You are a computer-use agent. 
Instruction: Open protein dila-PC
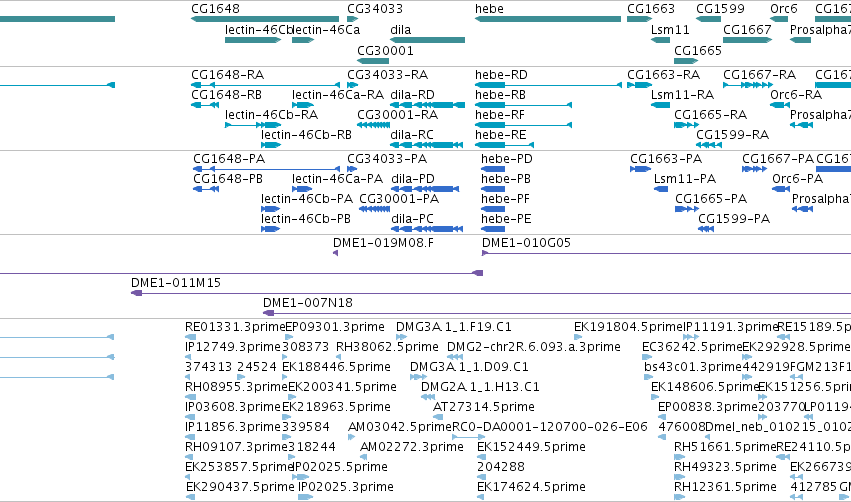(412, 219)
